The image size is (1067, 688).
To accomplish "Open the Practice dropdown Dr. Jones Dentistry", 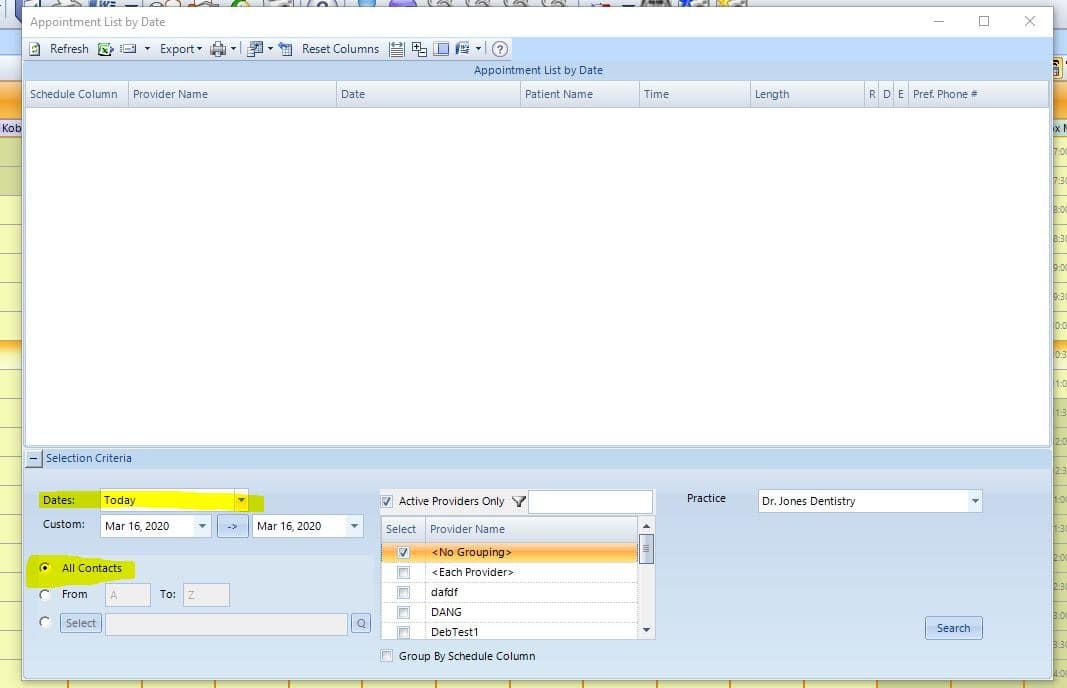I will (x=974, y=502).
